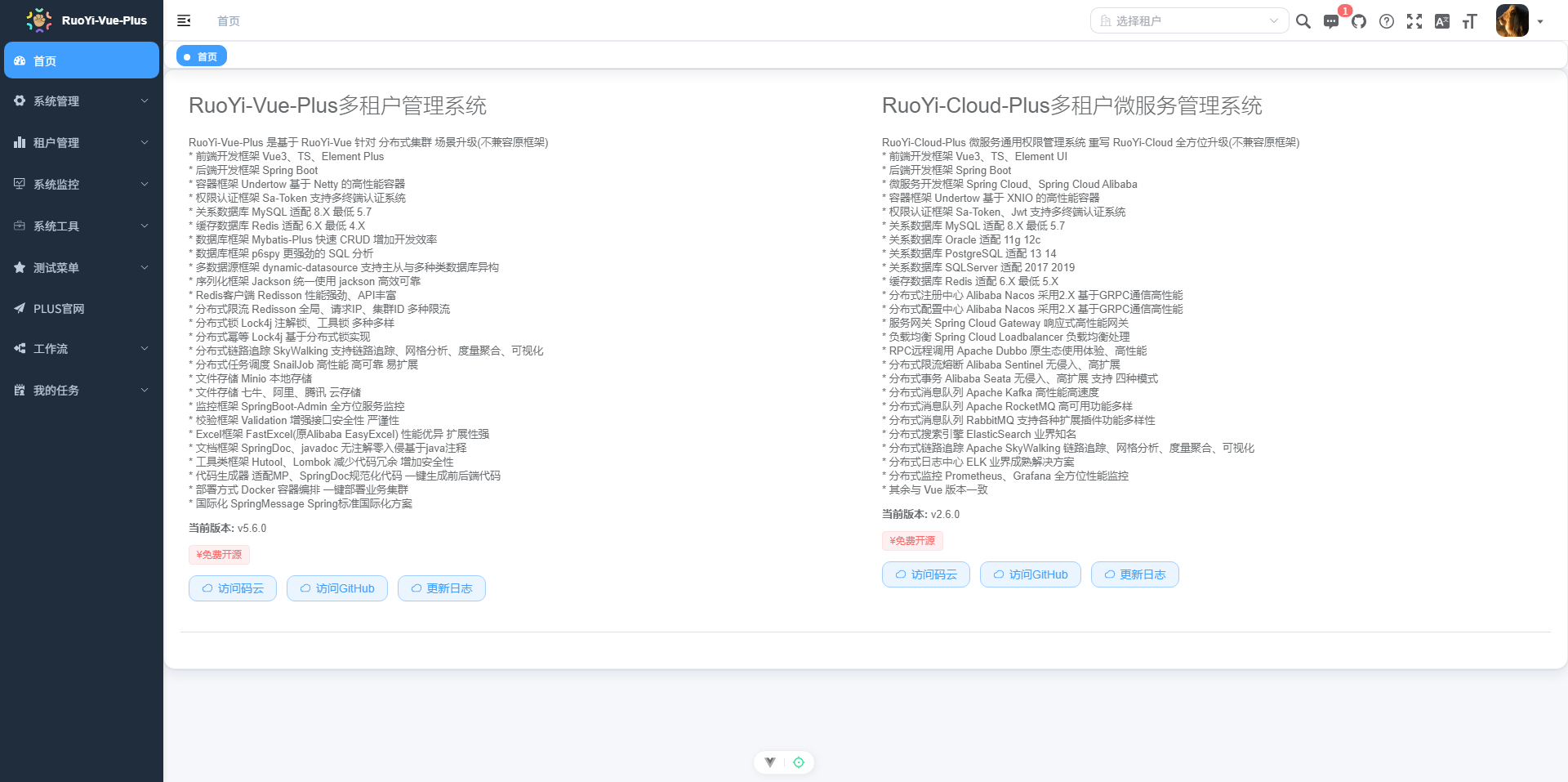Click the language switch icon
The image size is (1568, 782).
[1442, 21]
